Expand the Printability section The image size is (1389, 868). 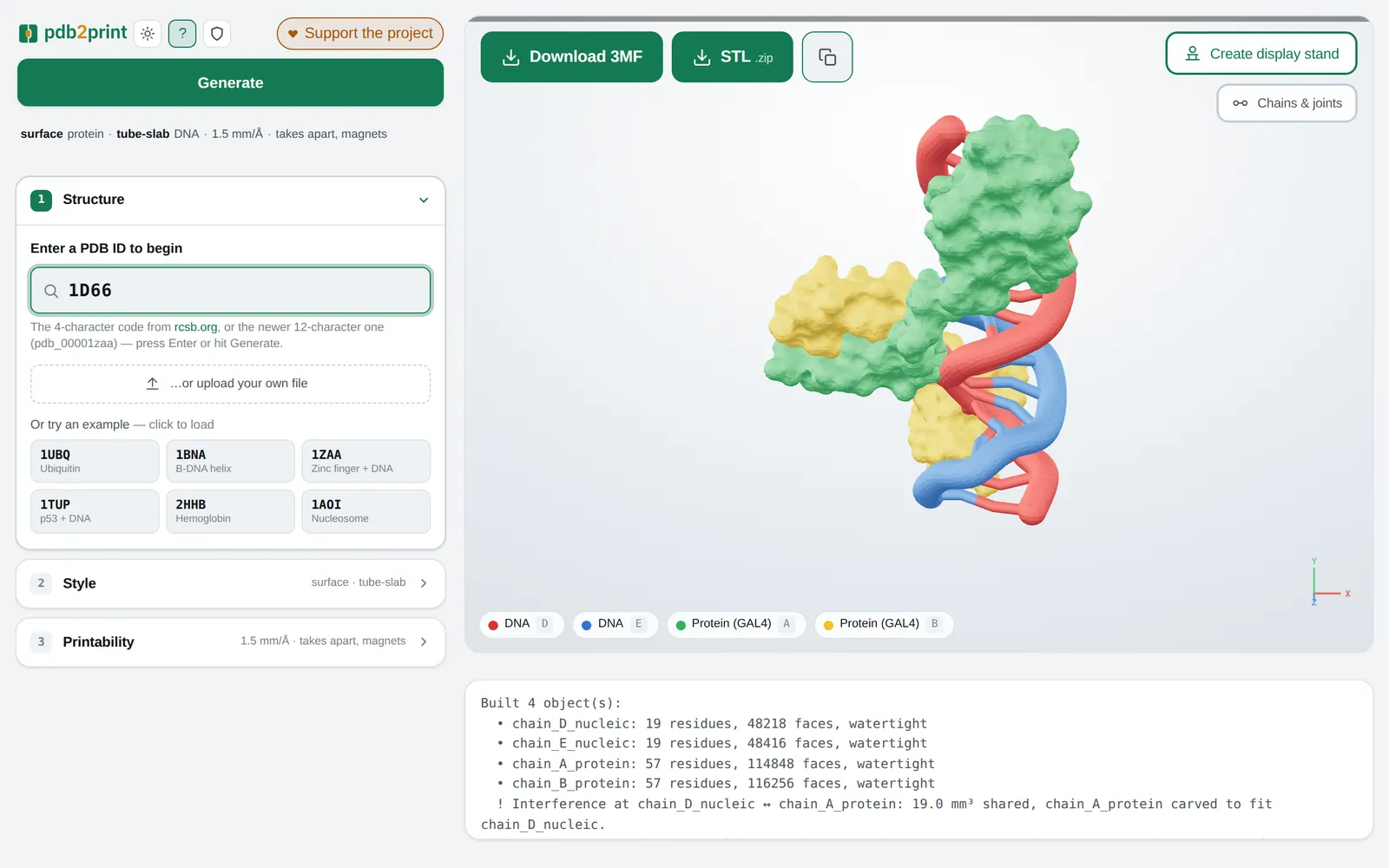230,641
